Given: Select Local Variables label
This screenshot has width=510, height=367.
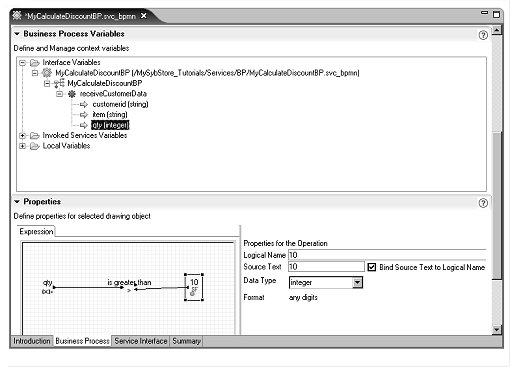Looking at the screenshot, I should (66, 146).
